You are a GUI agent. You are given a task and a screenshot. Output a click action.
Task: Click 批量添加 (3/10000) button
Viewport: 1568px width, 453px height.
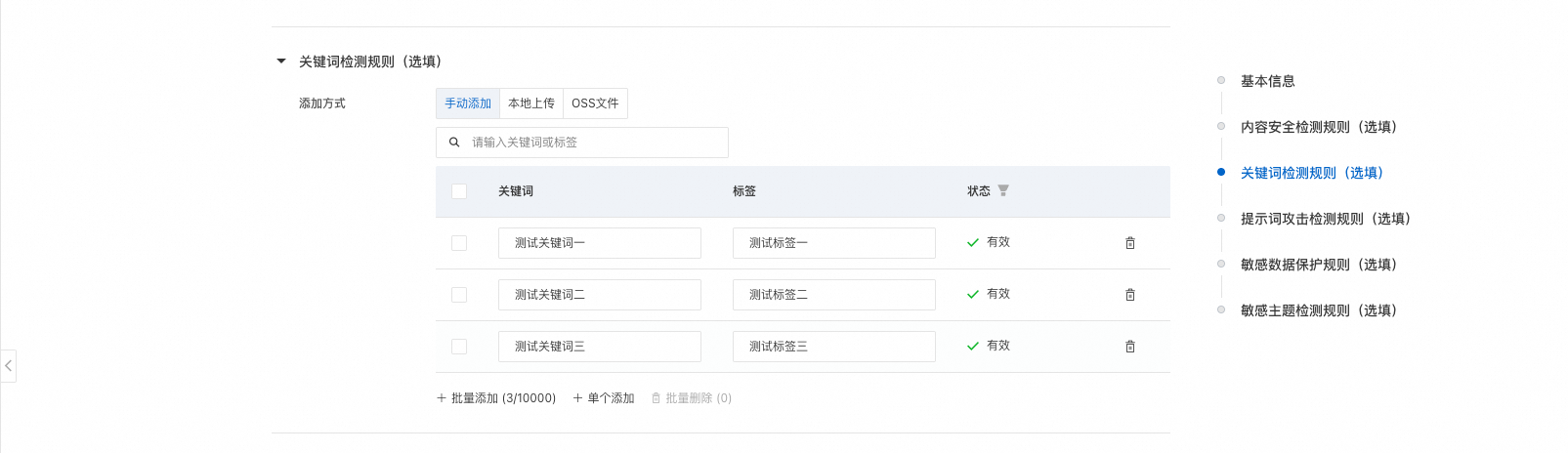[x=496, y=398]
